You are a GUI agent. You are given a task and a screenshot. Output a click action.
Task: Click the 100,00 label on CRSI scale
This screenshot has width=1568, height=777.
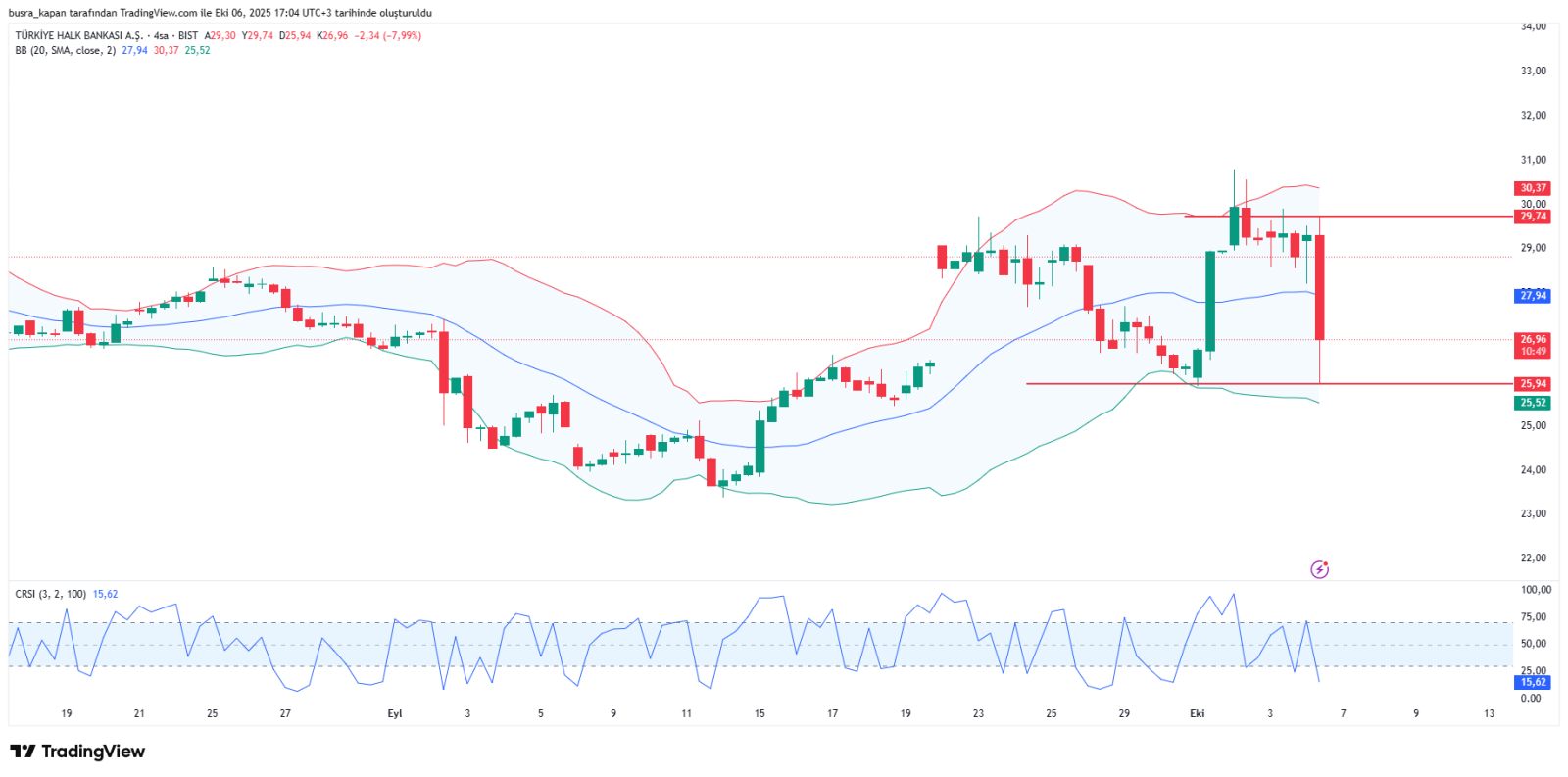click(1536, 590)
